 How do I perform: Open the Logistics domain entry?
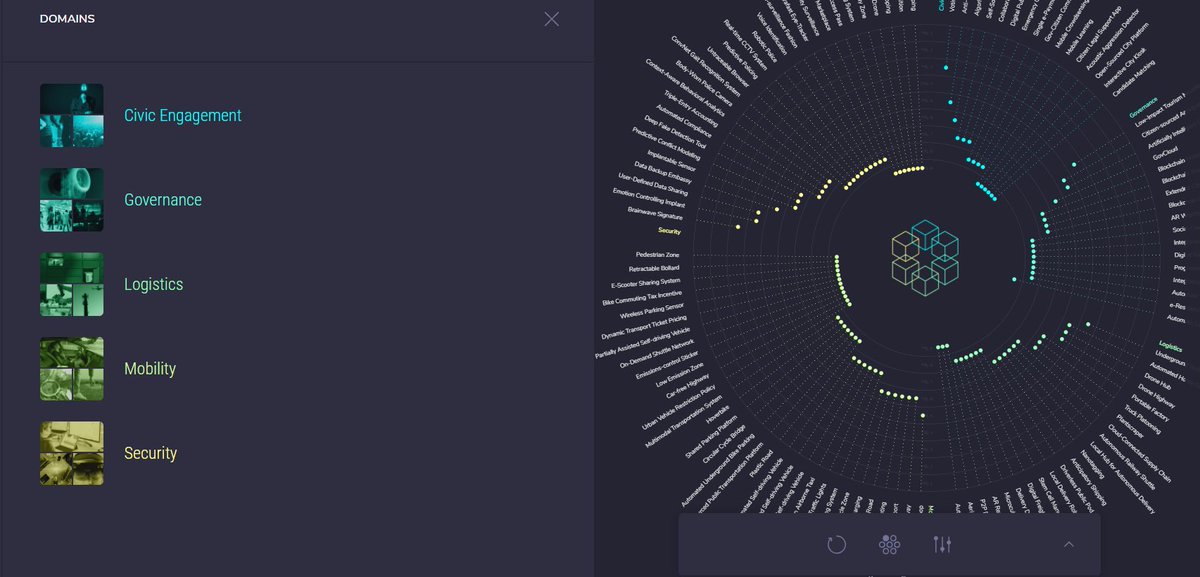tap(153, 284)
